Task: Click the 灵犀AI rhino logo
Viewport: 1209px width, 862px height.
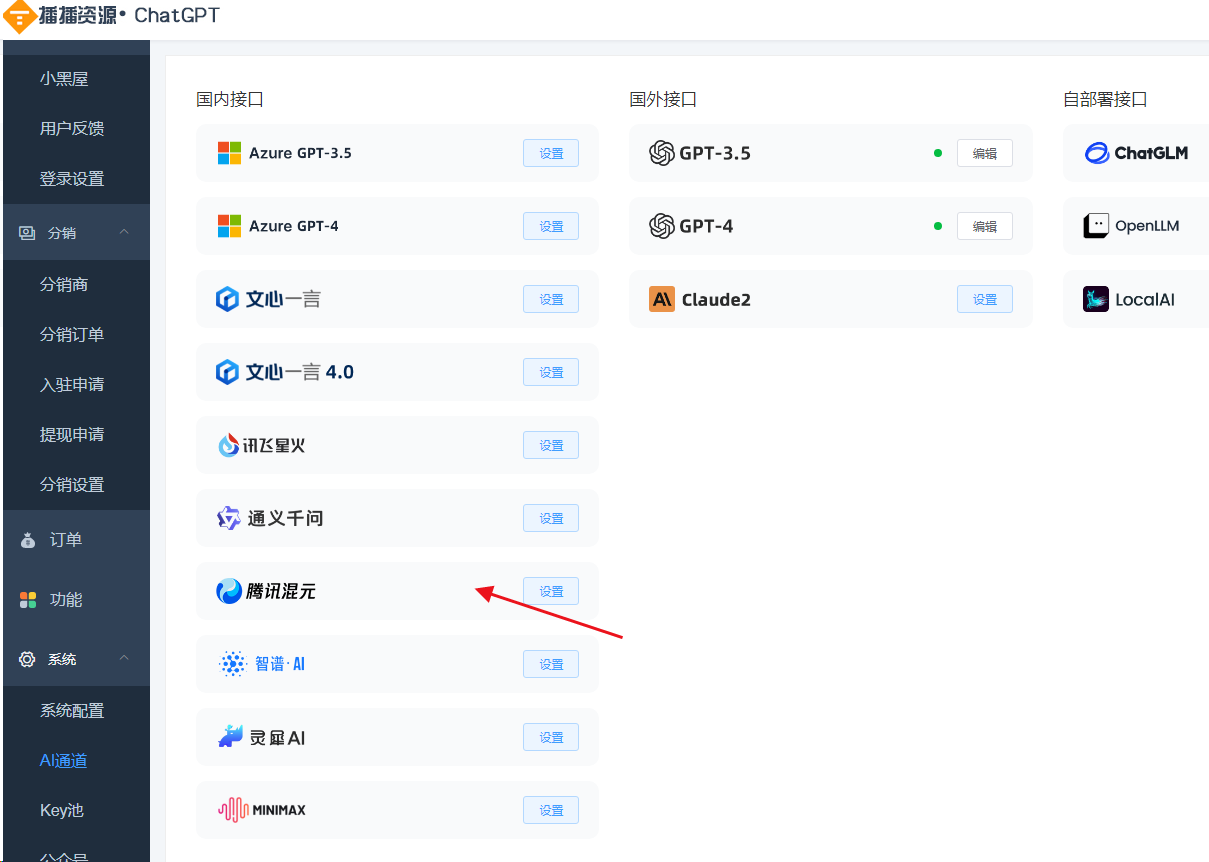Action: [x=231, y=737]
